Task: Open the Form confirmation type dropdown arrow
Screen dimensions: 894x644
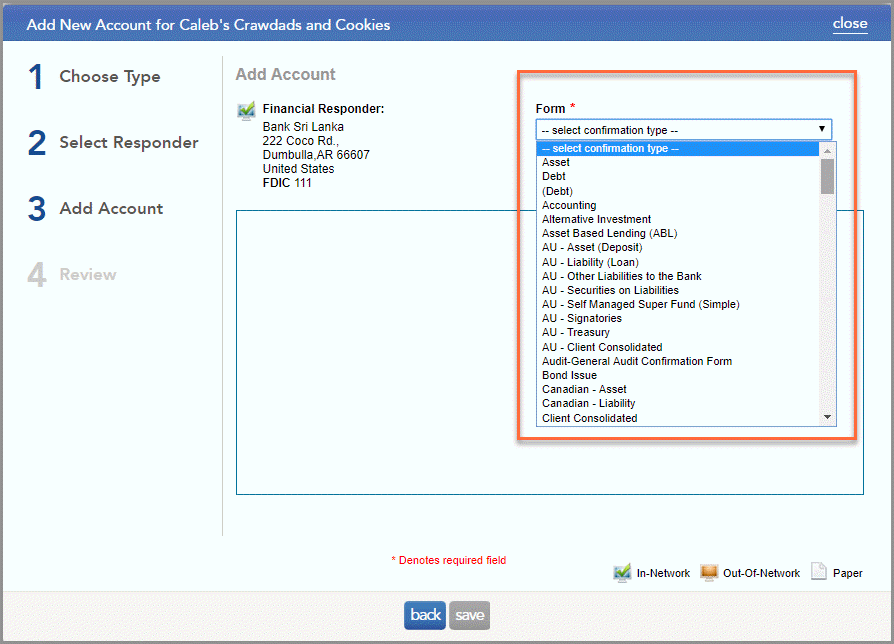Action: click(x=822, y=129)
